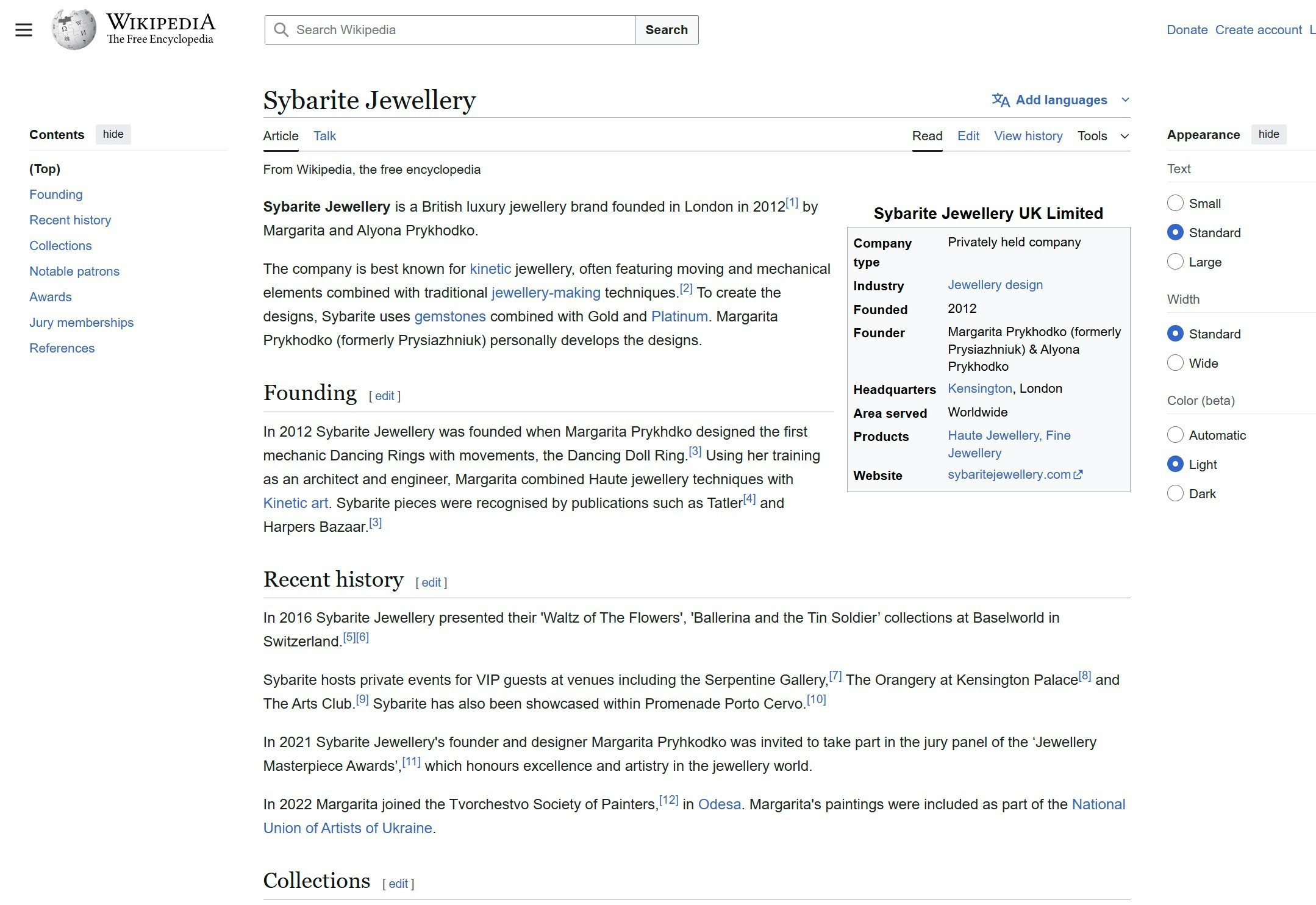Expand the Add languages dropdown arrow

pyautogui.click(x=1125, y=100)
